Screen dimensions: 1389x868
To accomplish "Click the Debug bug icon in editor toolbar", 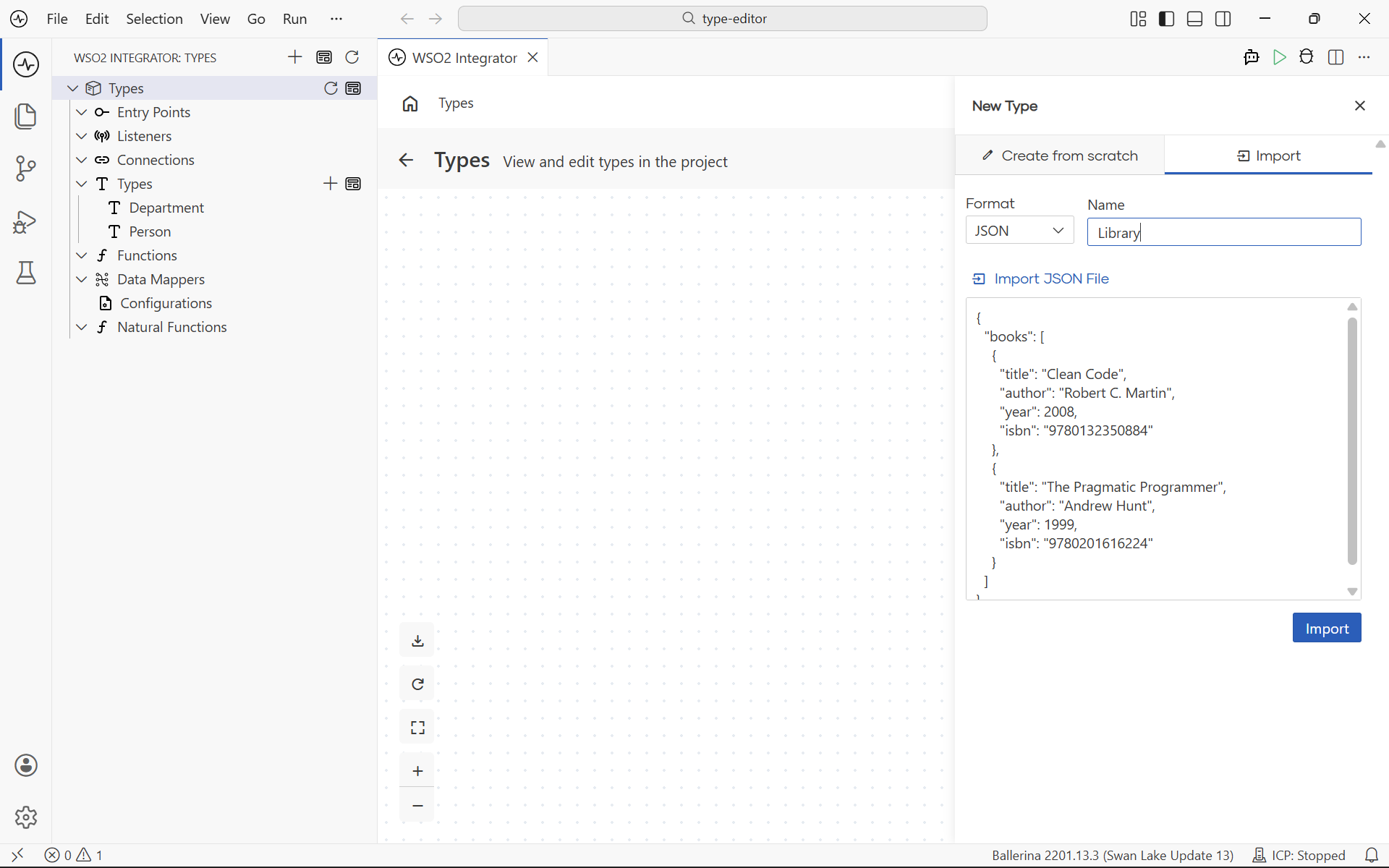I will click(1307, 57).
